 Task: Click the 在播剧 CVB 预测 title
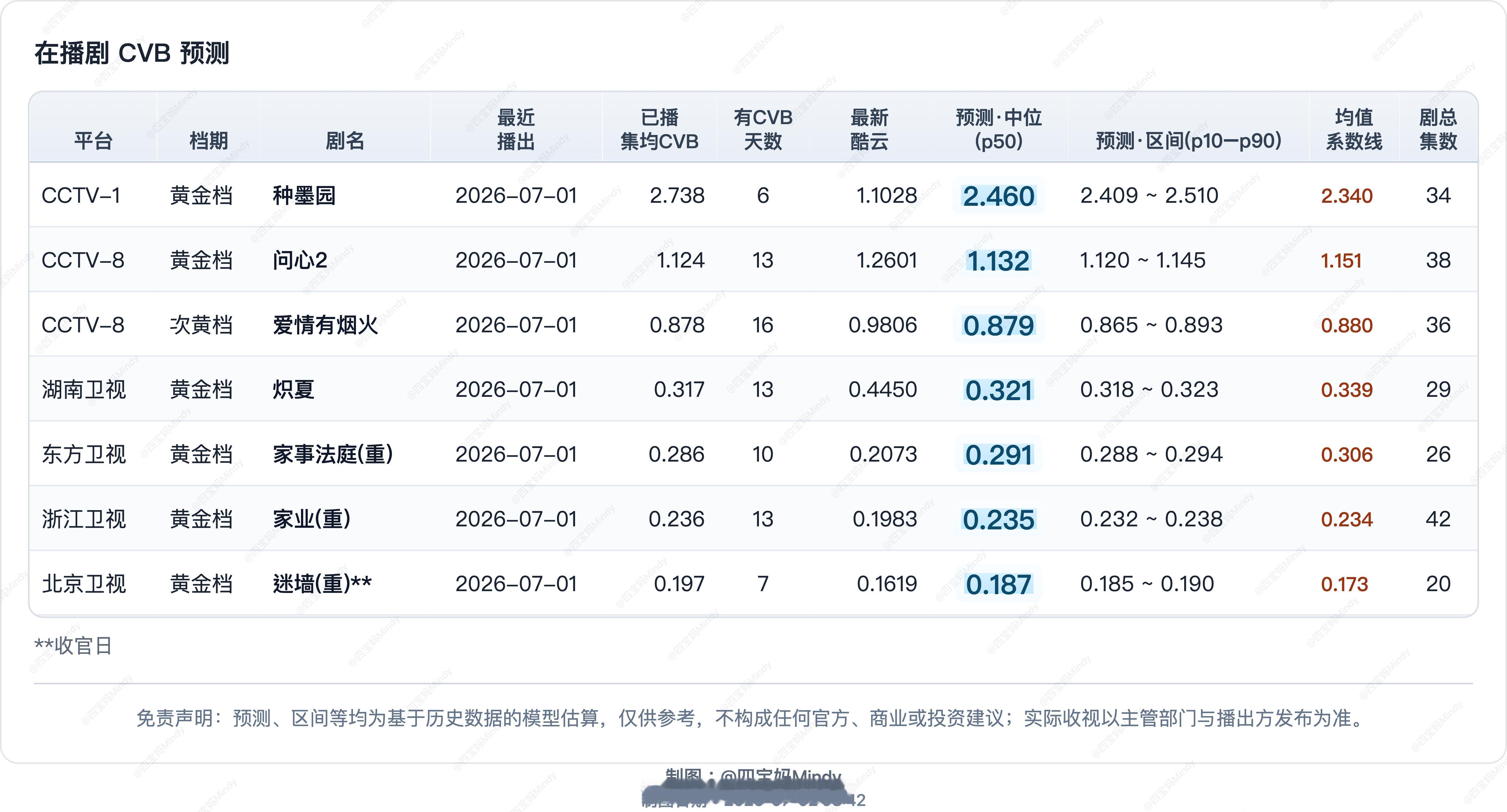(132, 53)
